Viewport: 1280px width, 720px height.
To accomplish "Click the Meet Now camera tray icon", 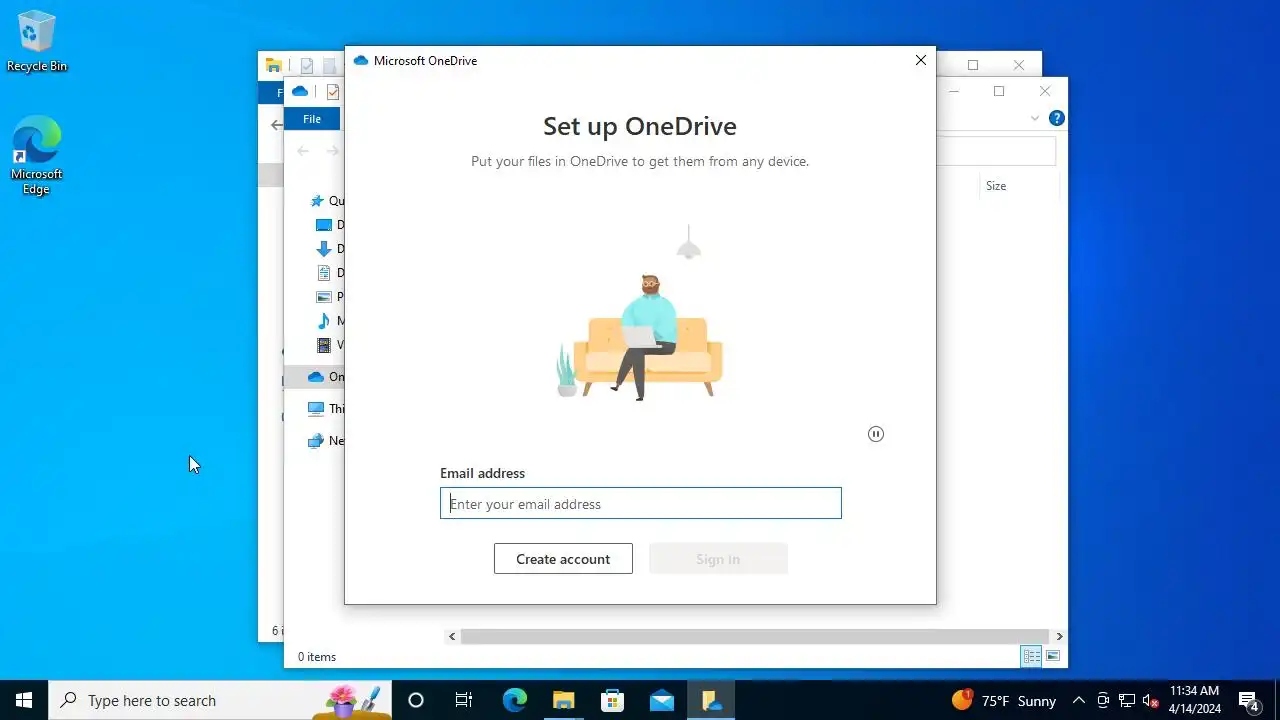I will coord(1103,700).
